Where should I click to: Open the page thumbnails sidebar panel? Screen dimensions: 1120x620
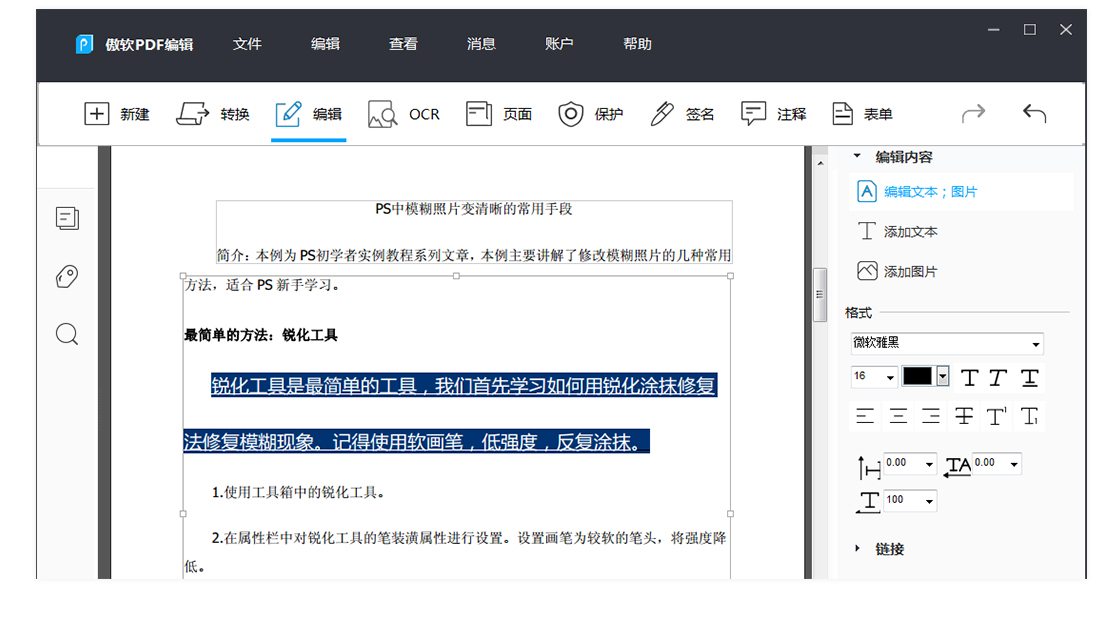(x=67, y=218)
